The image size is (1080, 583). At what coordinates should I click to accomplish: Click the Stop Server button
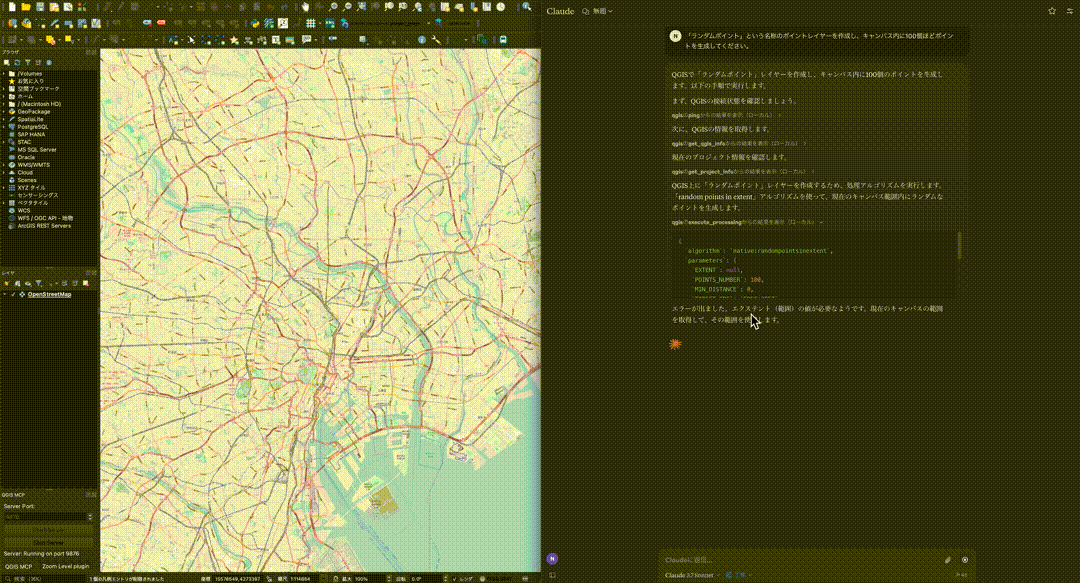[x=48, y=541]
